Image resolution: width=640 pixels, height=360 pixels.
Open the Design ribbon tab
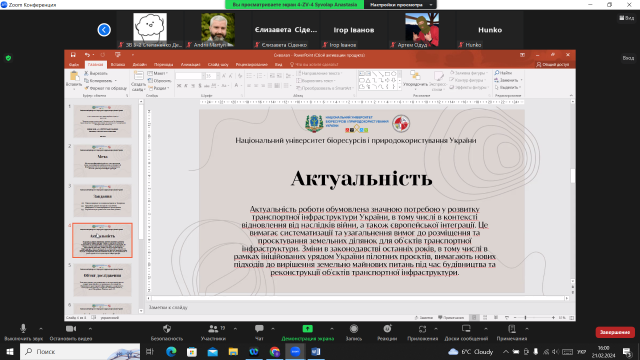point(140,64)
